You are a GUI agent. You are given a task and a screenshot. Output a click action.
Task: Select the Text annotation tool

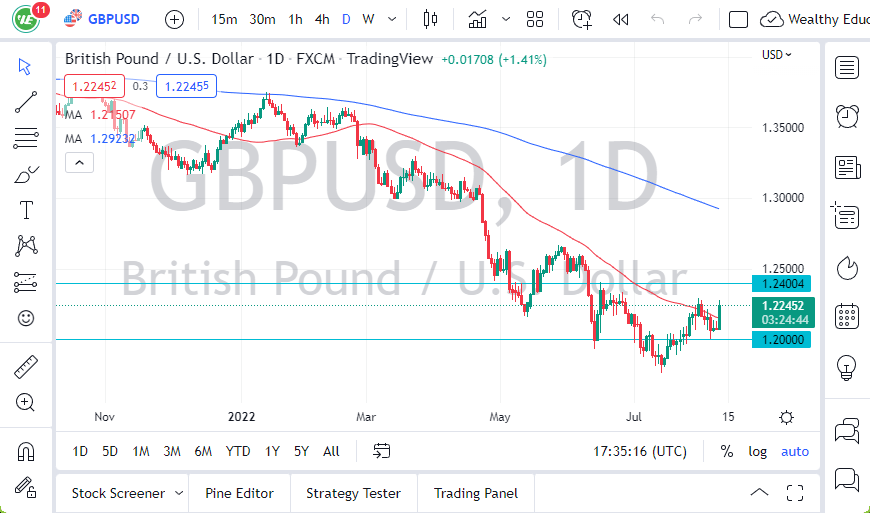[x=25, y=210]
